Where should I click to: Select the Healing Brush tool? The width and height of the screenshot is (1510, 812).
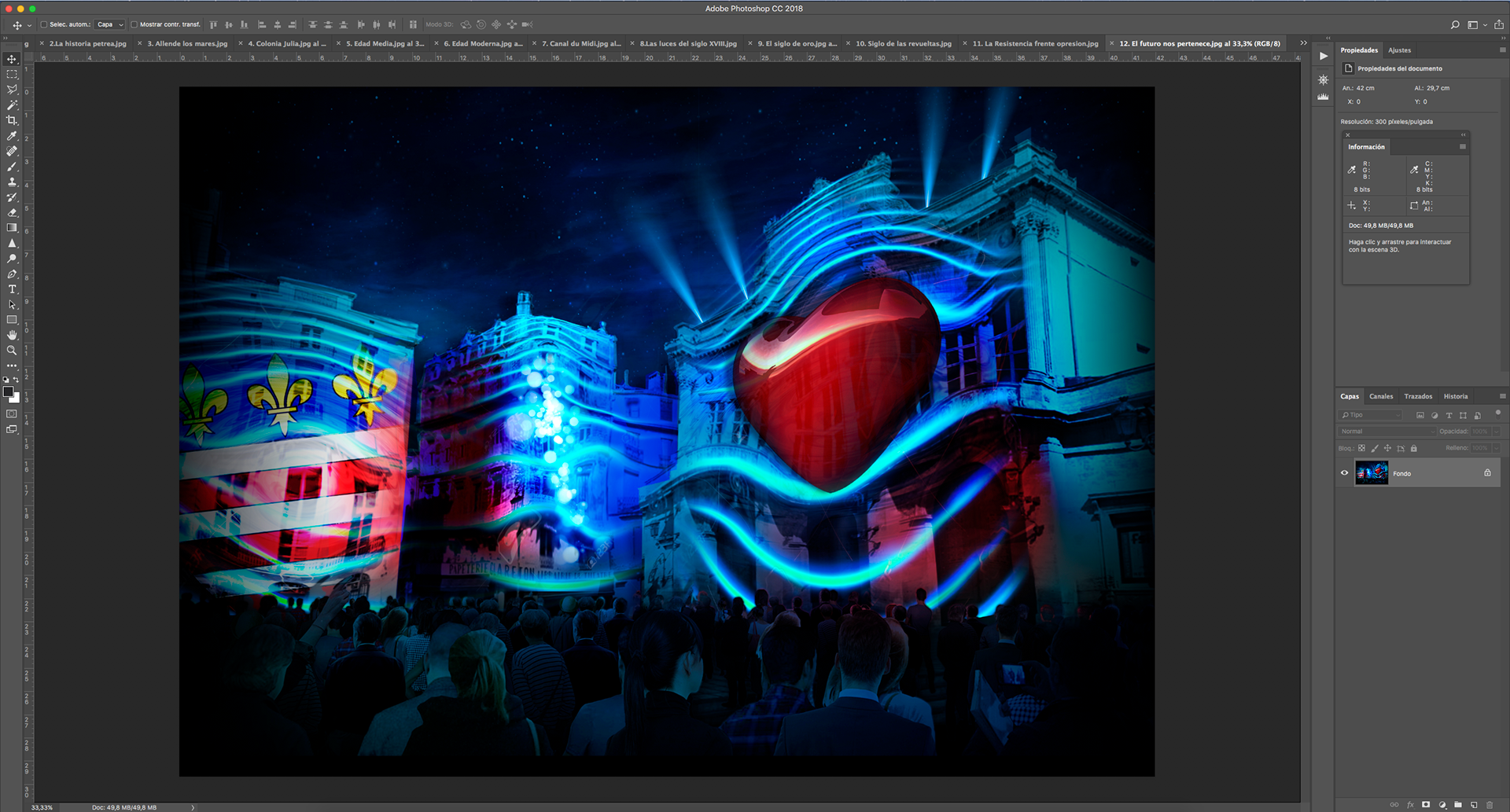click(x=12, y=151)
